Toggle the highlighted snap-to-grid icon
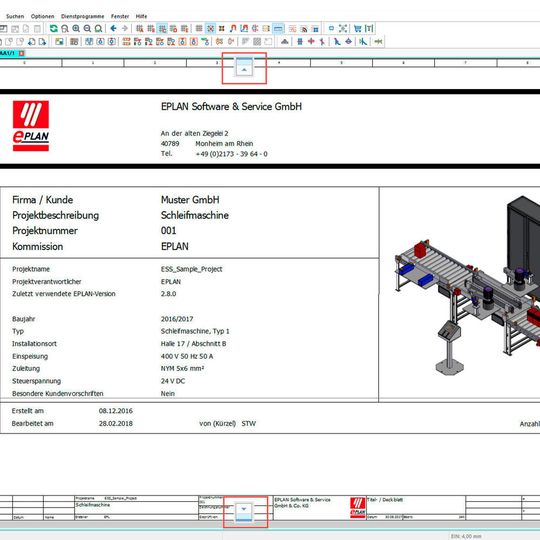The image size is (540, 540). pyautogui.click(x=210, y=29)
